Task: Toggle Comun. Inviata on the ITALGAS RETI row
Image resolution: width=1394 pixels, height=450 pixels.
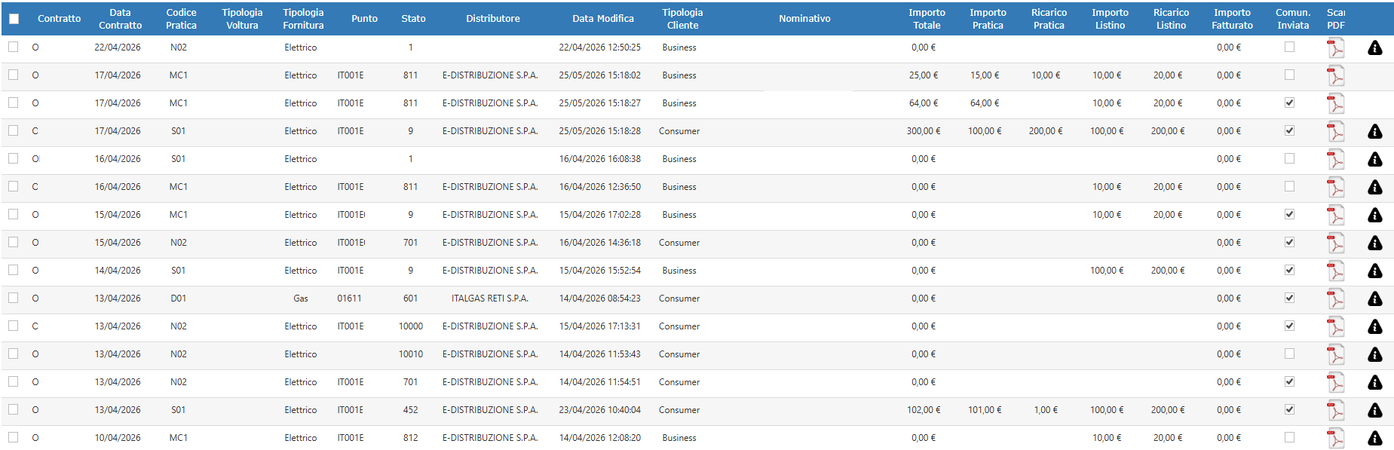Action: click(x=1289, y=298)
